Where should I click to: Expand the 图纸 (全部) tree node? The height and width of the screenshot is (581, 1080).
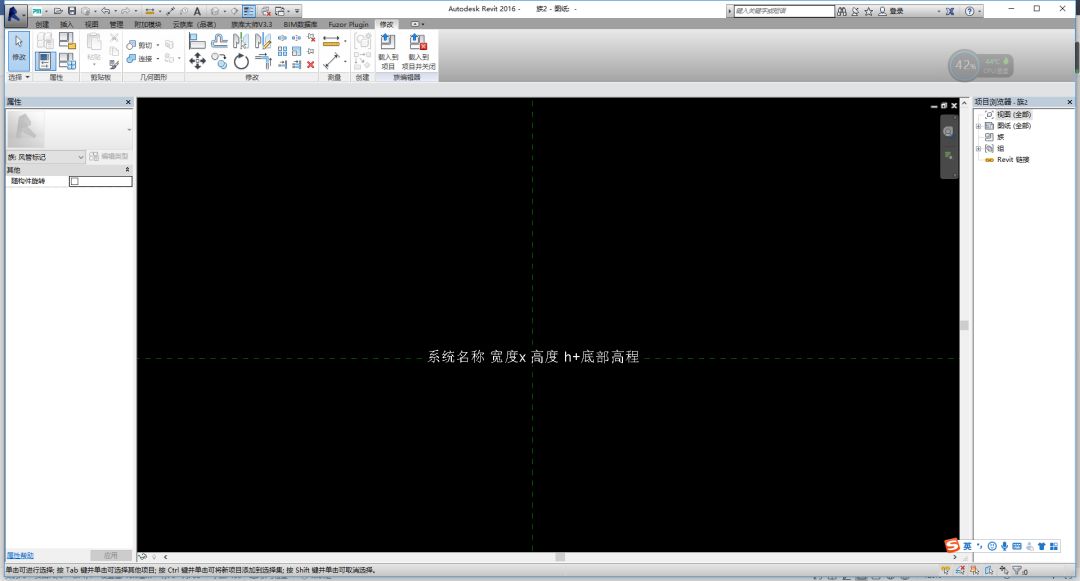pyautogui.click(x=978, y=126)
